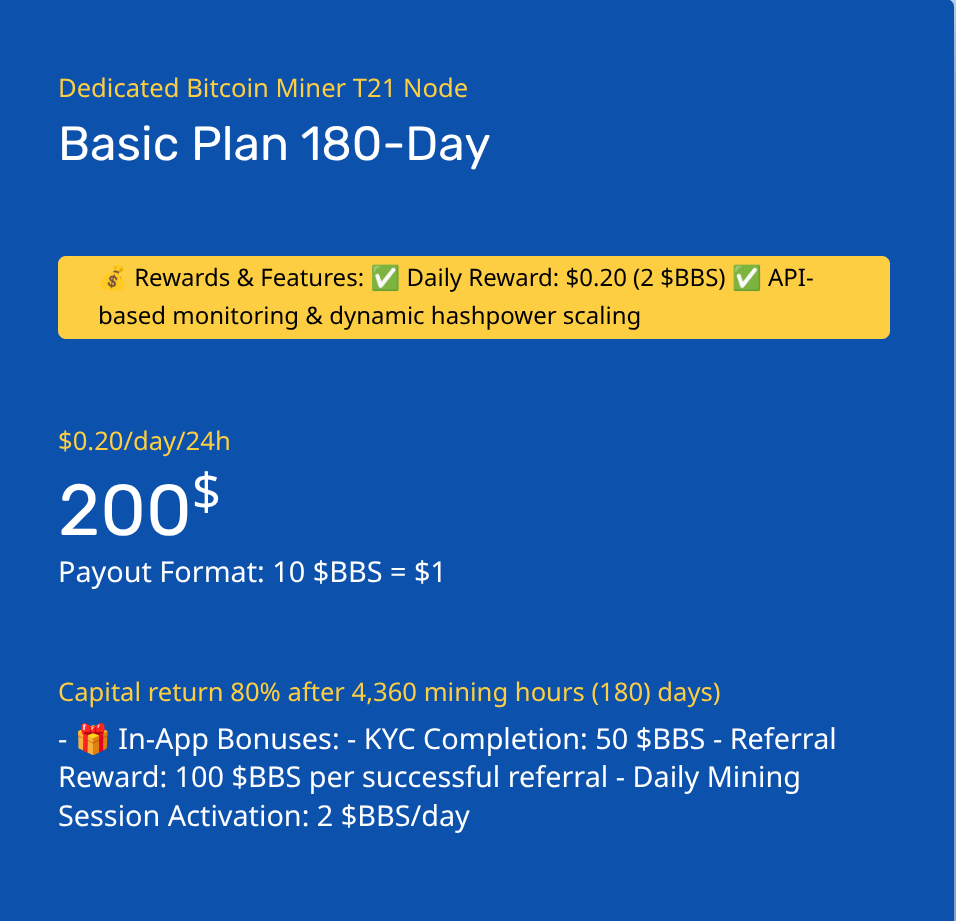Click the In-App Bonuses text
956x921 pixels.
pyautogui.click(x=229, y=739)
